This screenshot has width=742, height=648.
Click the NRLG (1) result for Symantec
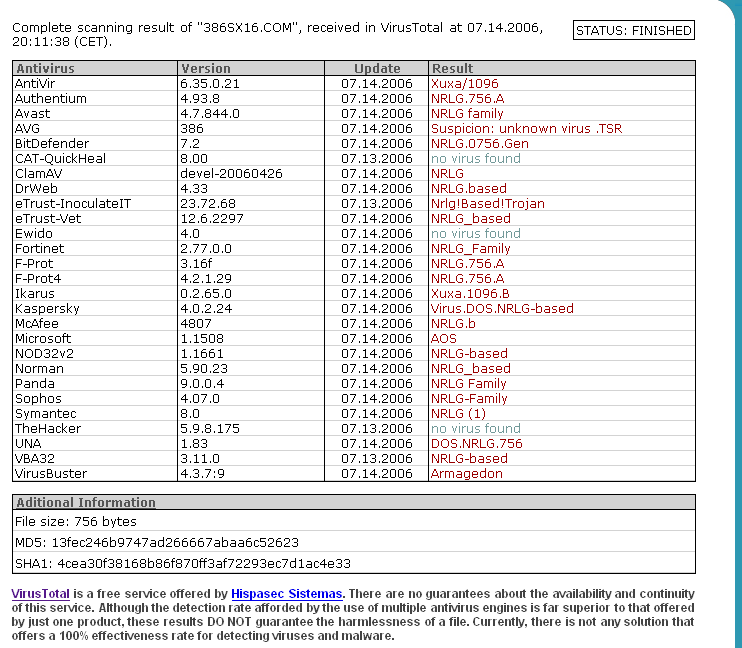[458, 413]
